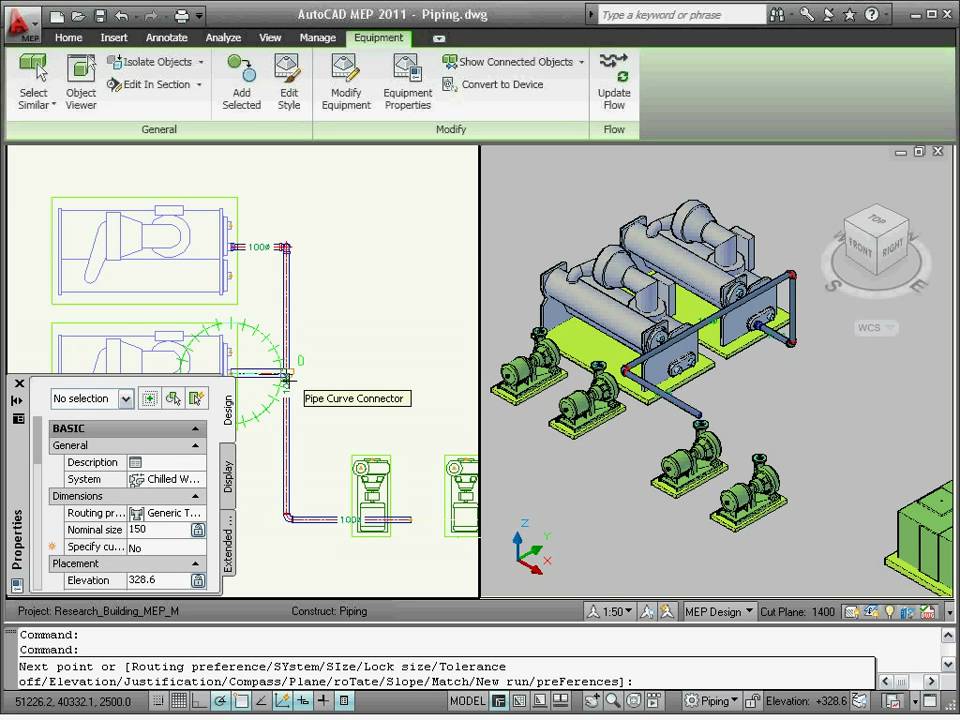
Task: Open the Home ribbon tab
Action: pyautogui.click(x=69, y=38)
